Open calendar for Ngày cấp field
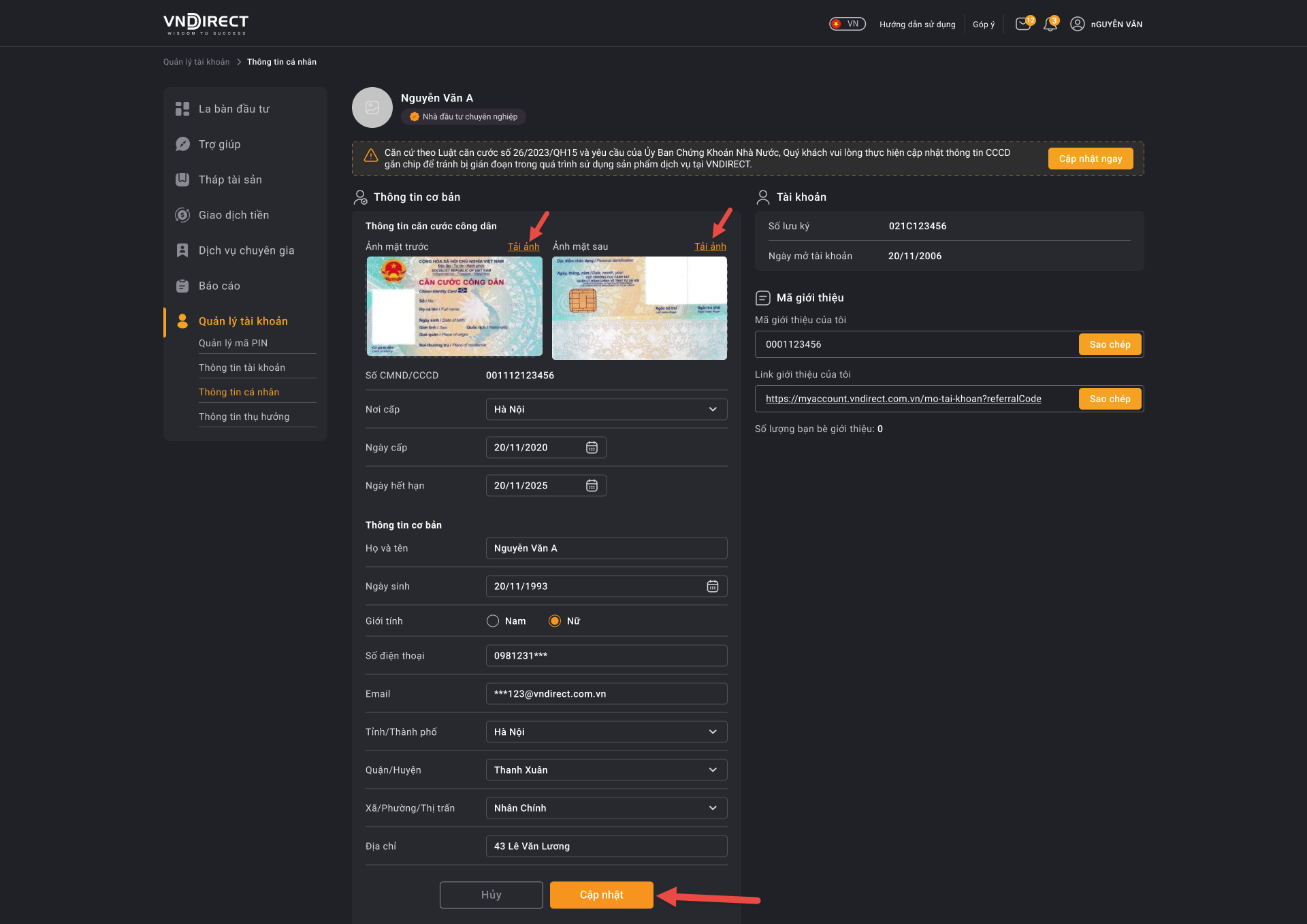The width and height of the screenshot is (1307, 924). point(592,447)
